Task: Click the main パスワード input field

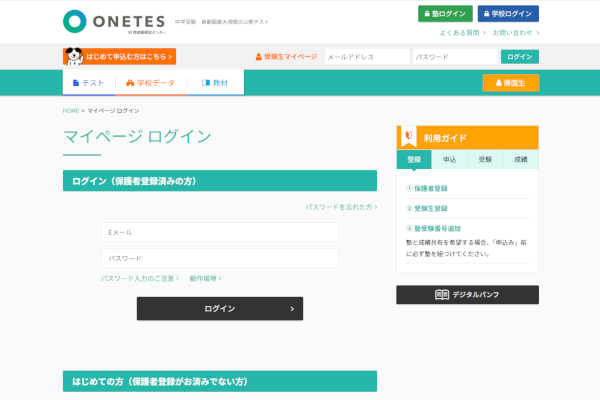Action: point(219,258)
